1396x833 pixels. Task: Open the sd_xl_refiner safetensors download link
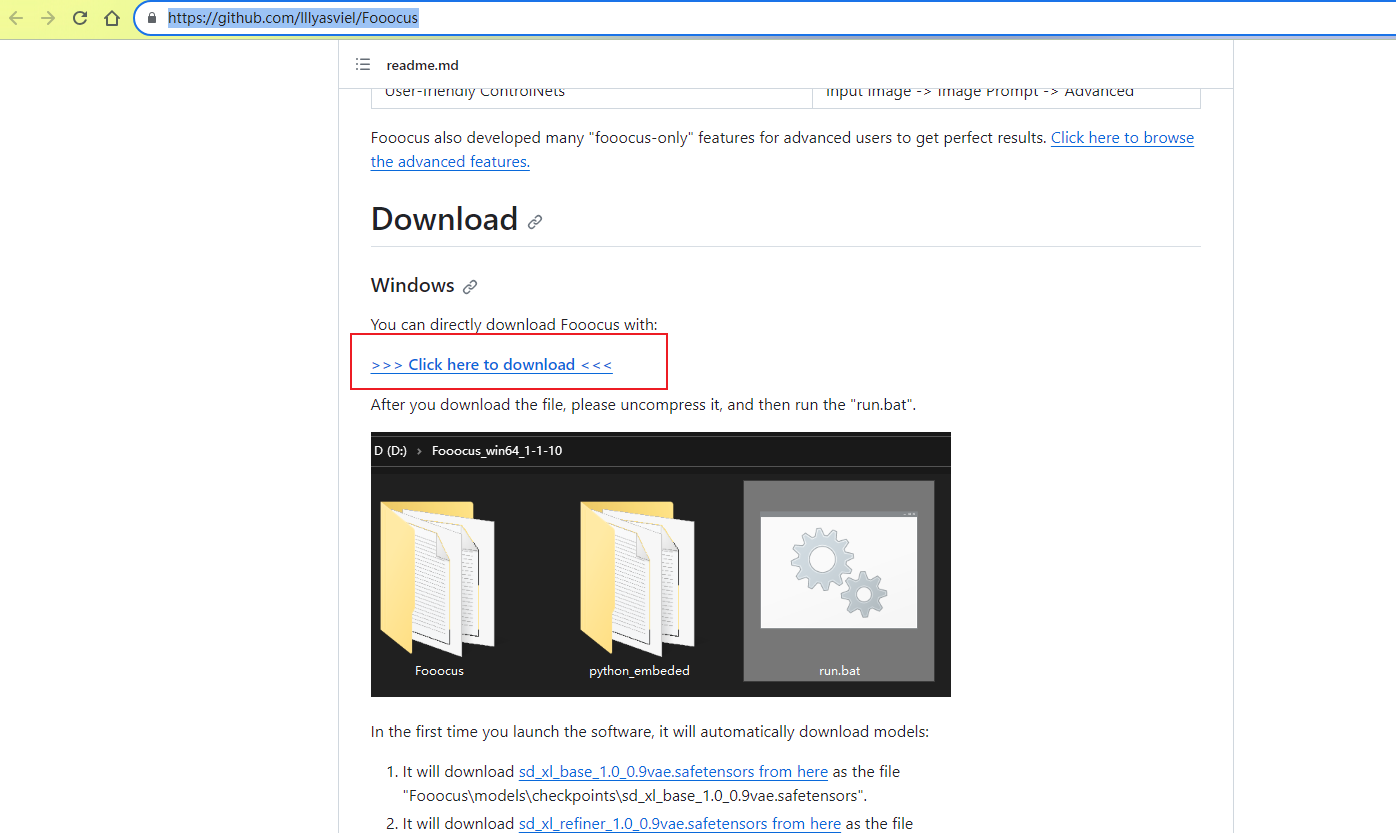coord(679,823)
